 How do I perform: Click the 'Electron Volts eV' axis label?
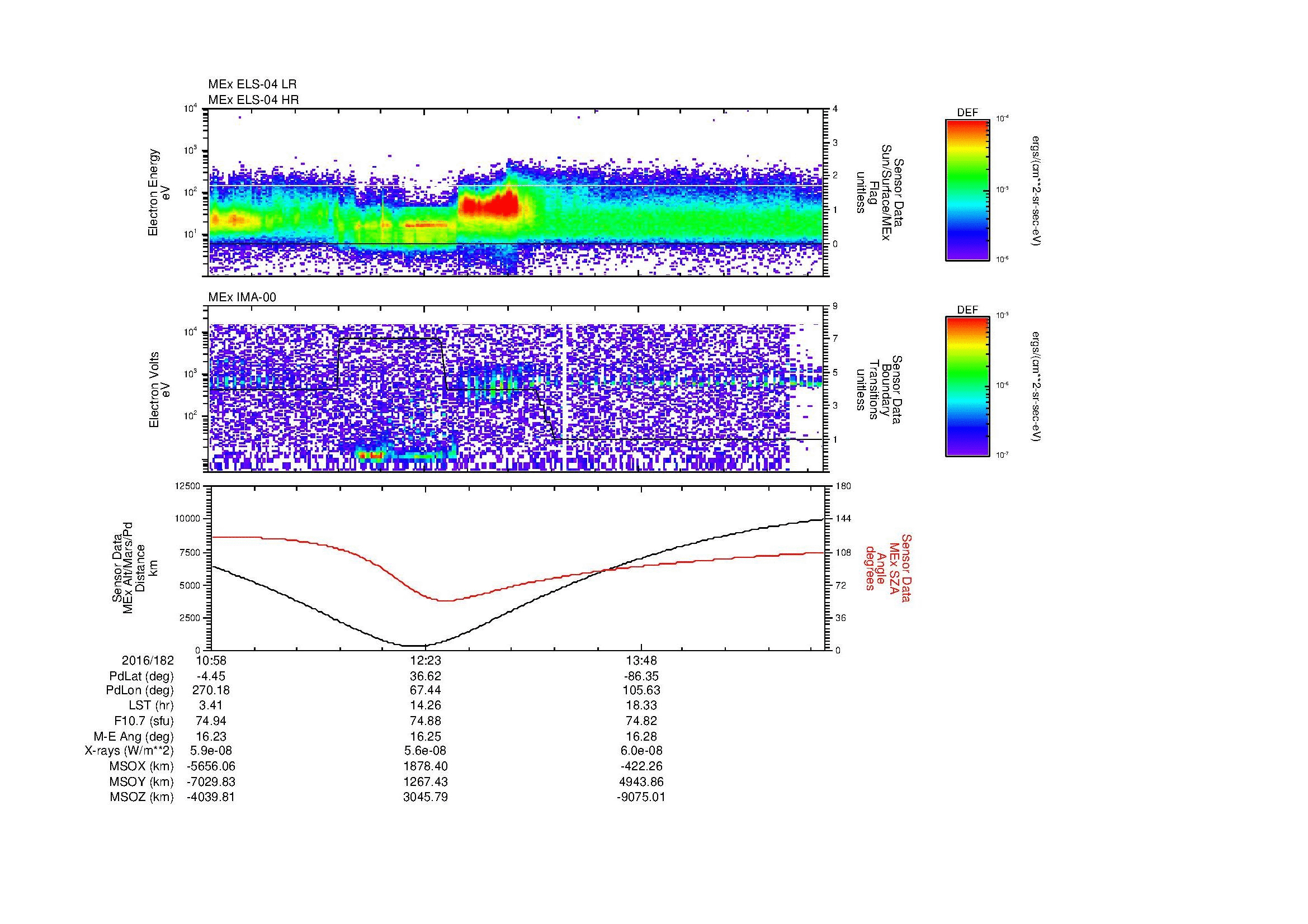pos(159,390)
